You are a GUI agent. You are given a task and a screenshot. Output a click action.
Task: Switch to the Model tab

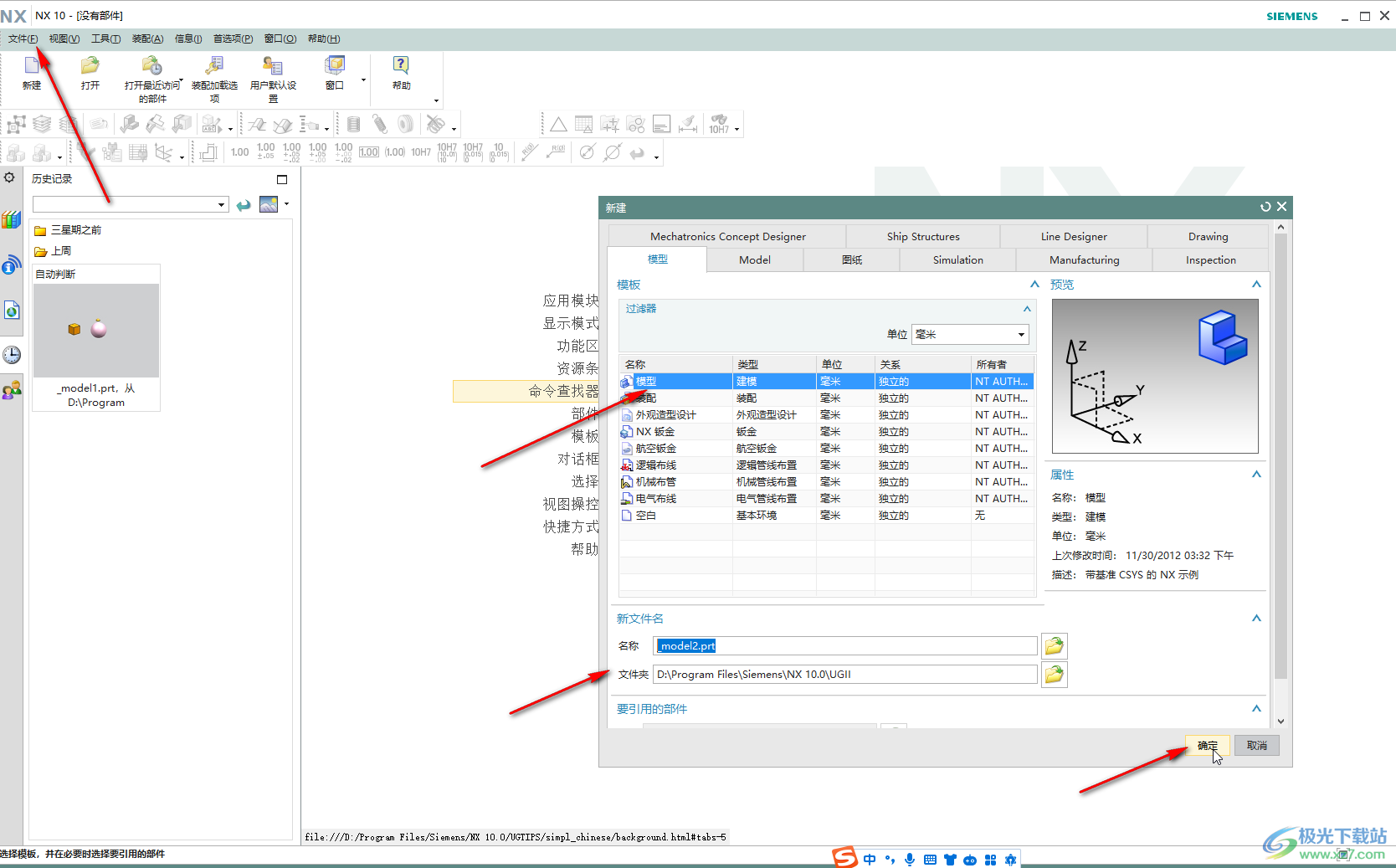(755, 260)
